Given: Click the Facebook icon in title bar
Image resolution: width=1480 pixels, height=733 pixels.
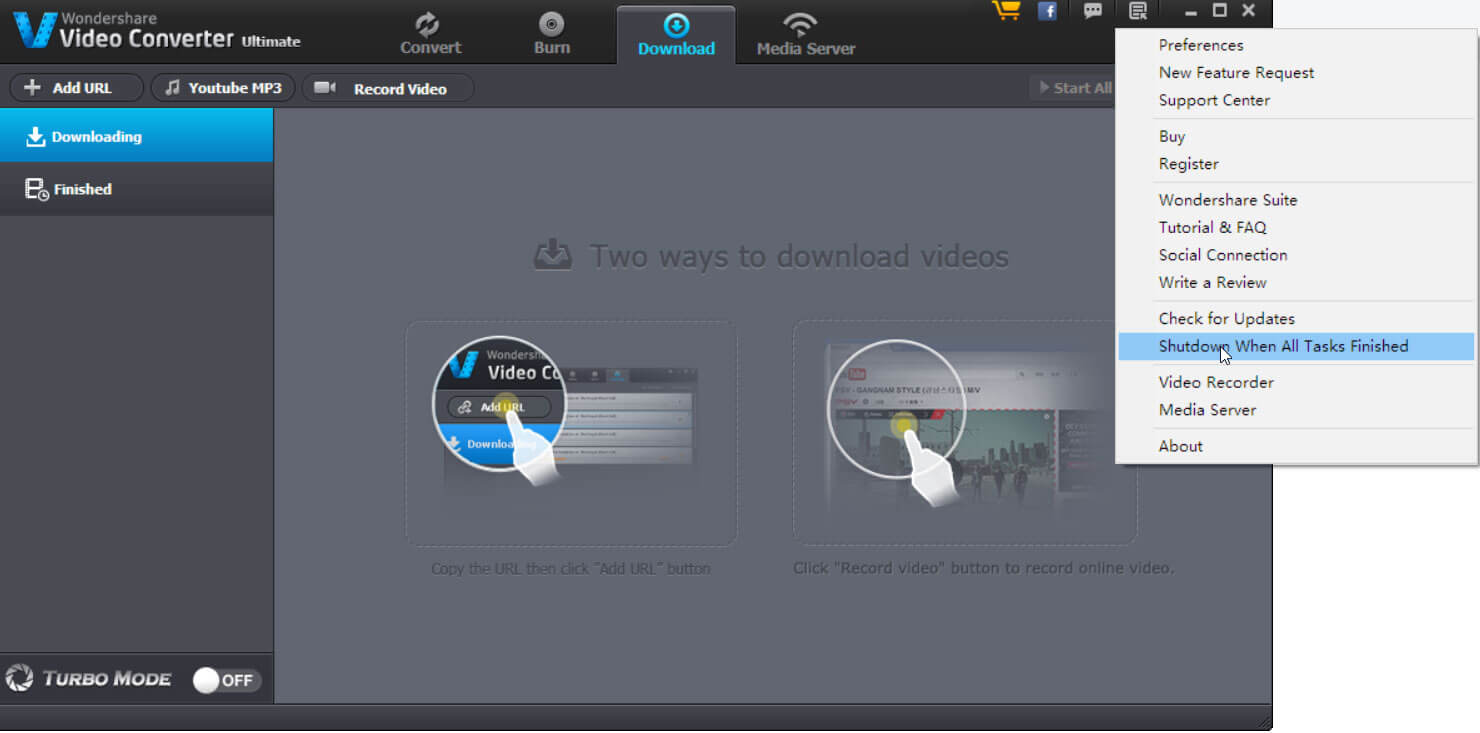Looking at the screenshot, I should click(1047, 11).
